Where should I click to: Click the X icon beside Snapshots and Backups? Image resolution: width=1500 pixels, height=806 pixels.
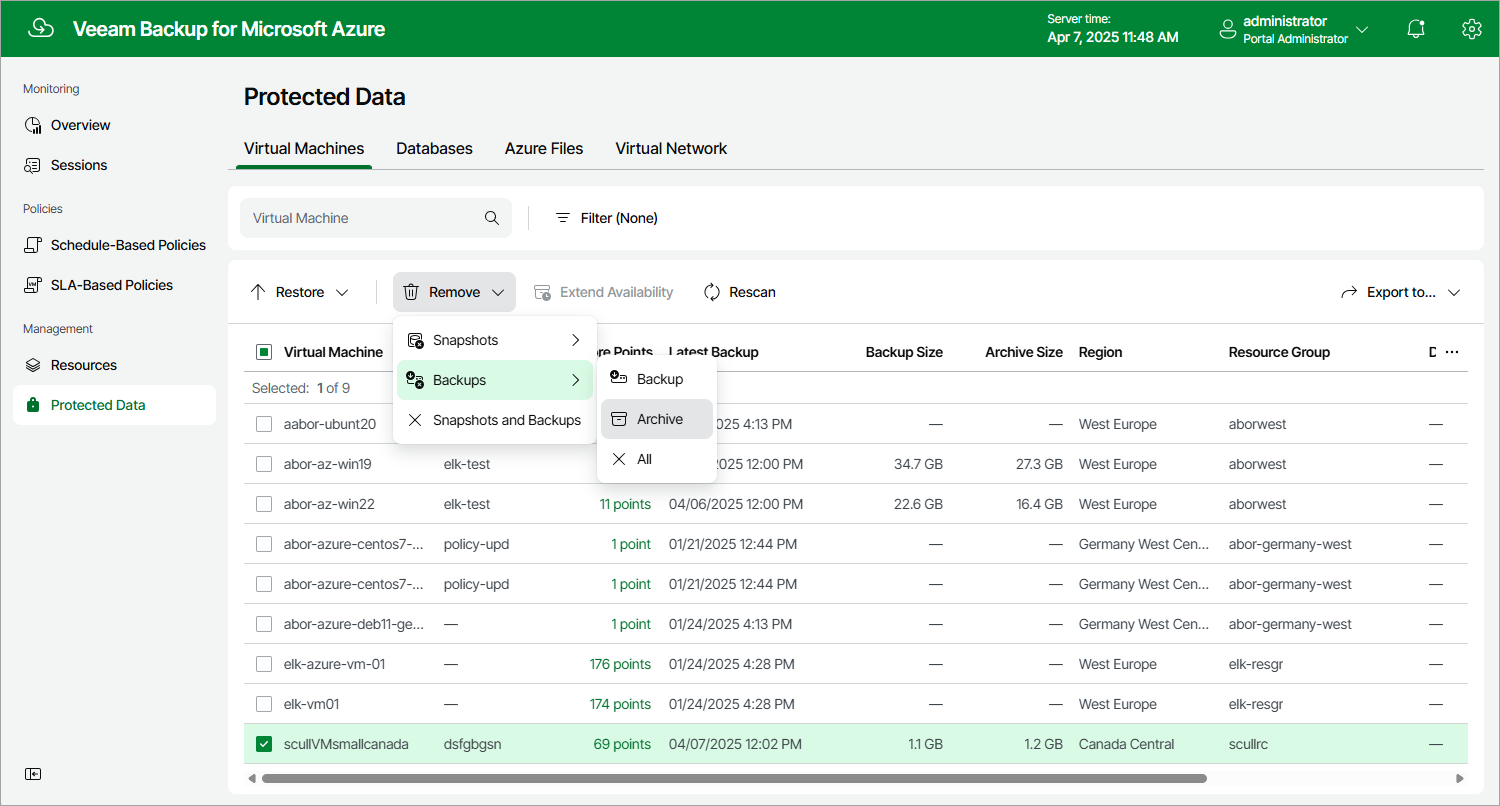point(415,420)
